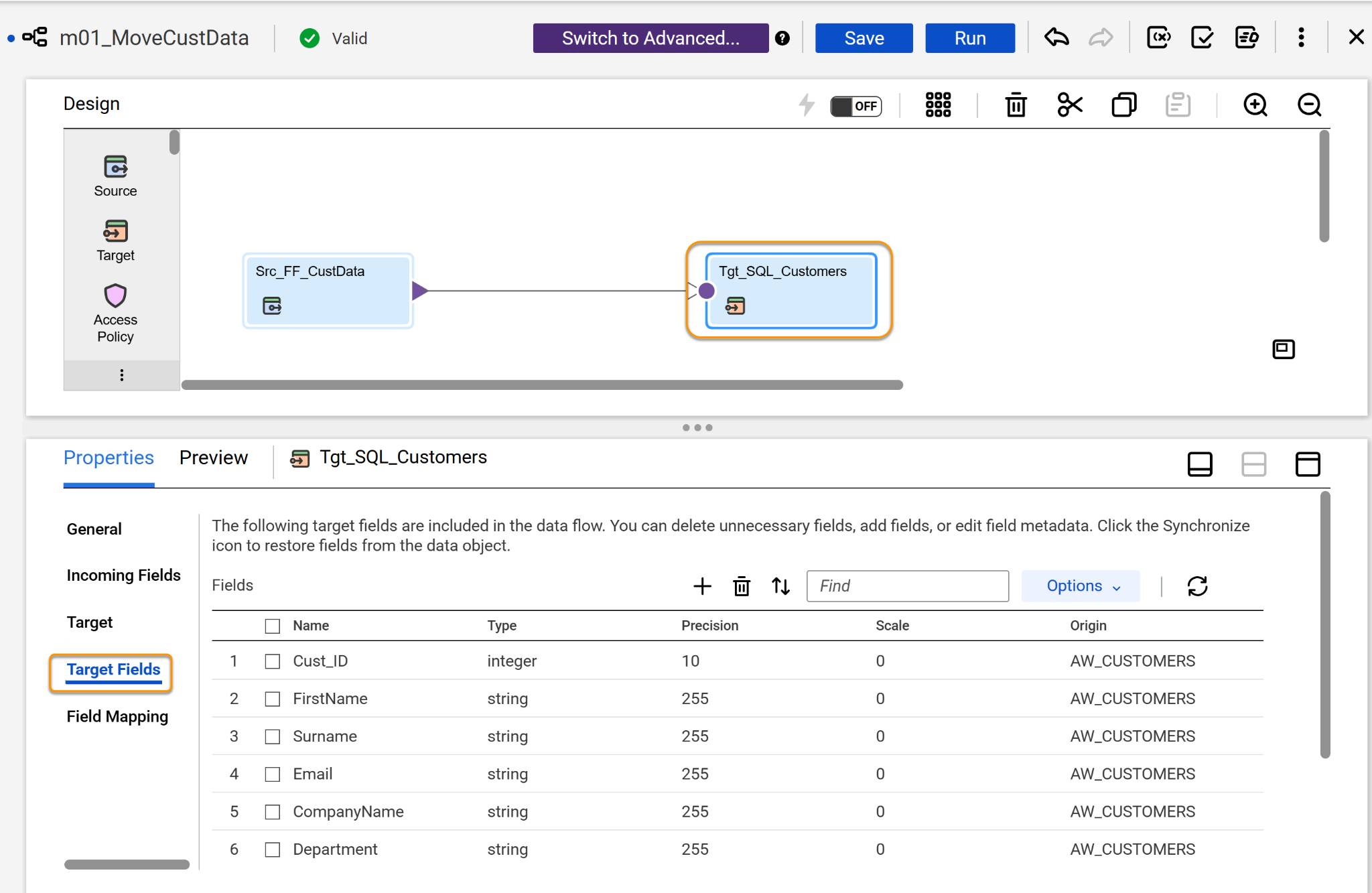Open the Options dropdown
This screenshot has width=1372, height=893.
pos(1081,586)
